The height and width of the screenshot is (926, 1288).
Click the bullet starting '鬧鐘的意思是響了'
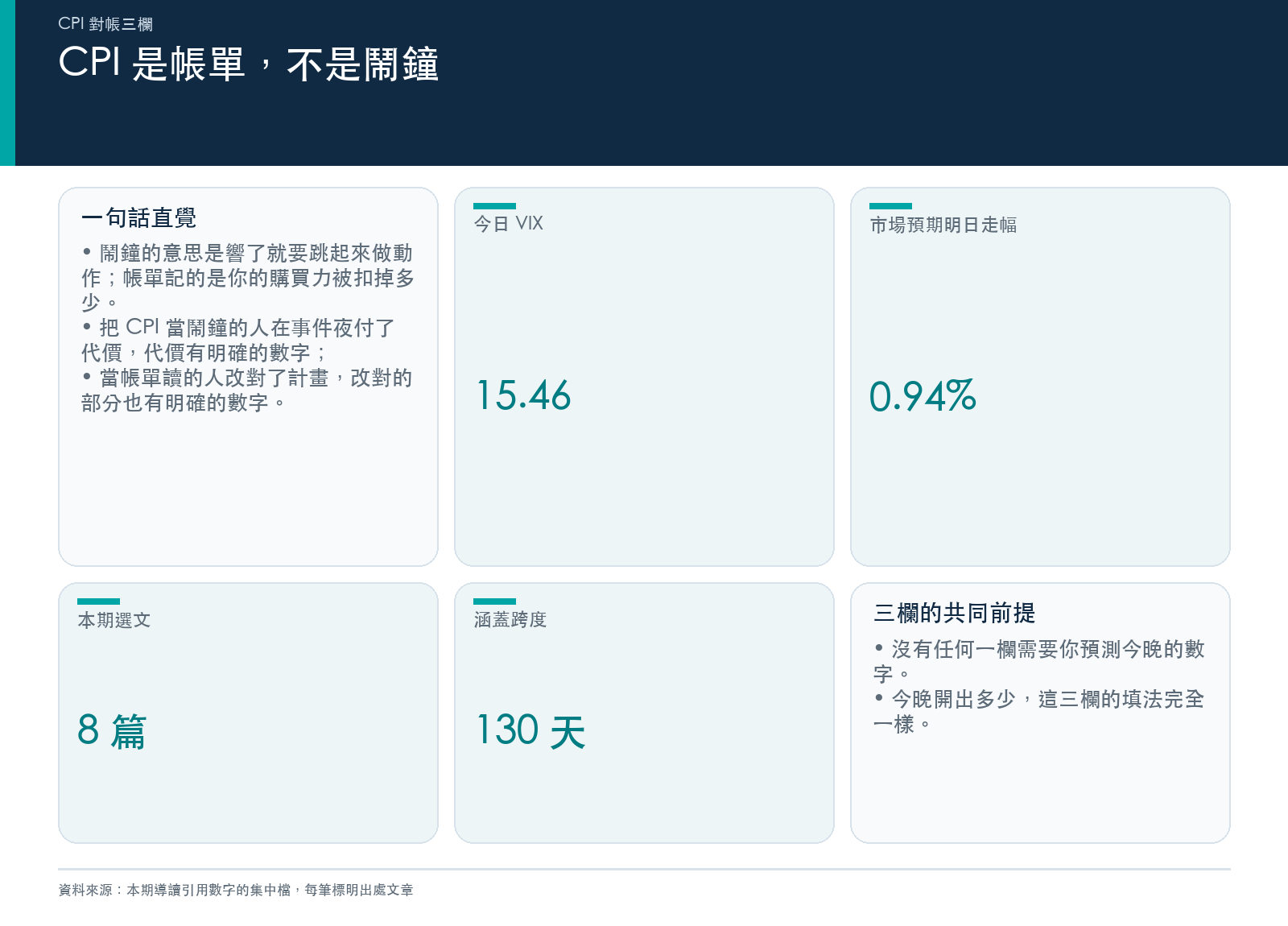coord(248,278)
